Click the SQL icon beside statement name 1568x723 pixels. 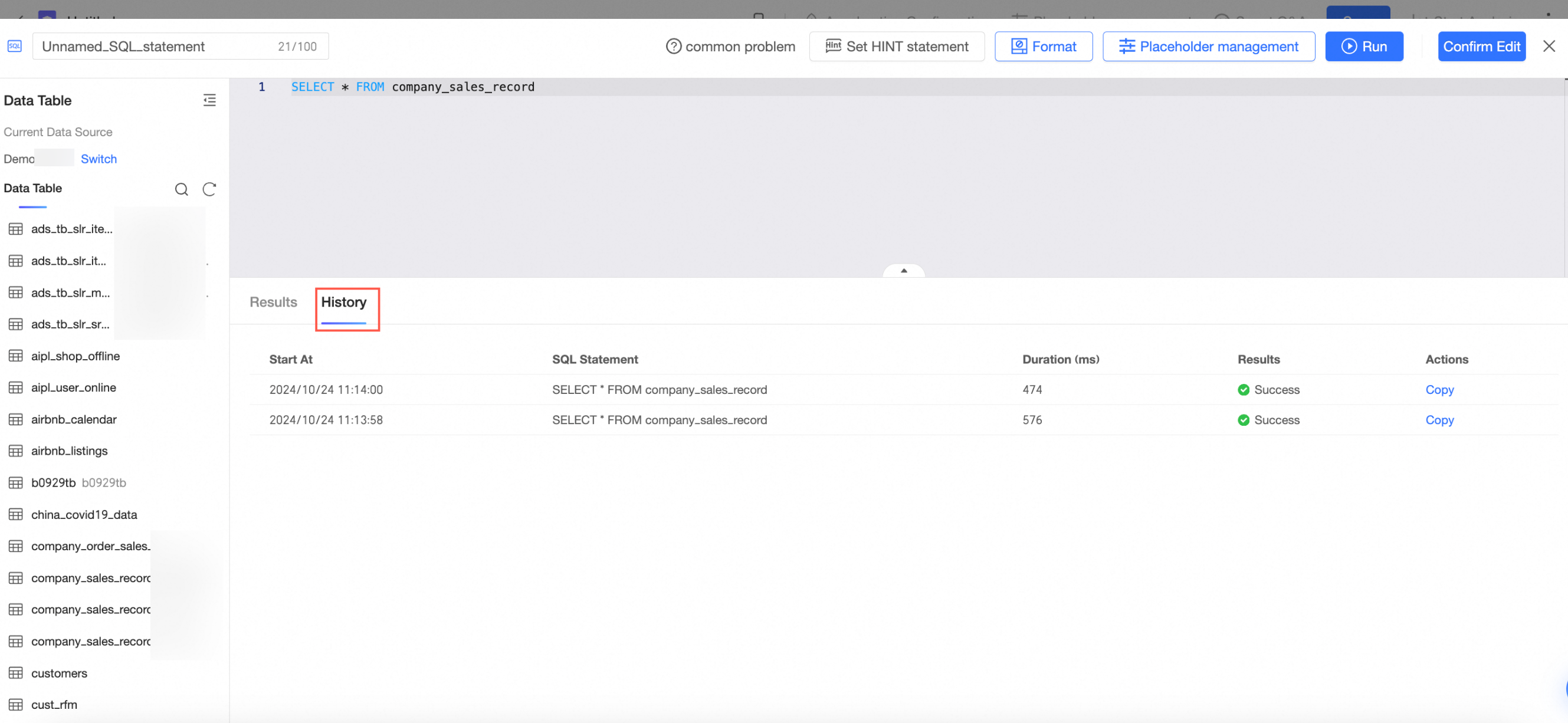[15, 46]
